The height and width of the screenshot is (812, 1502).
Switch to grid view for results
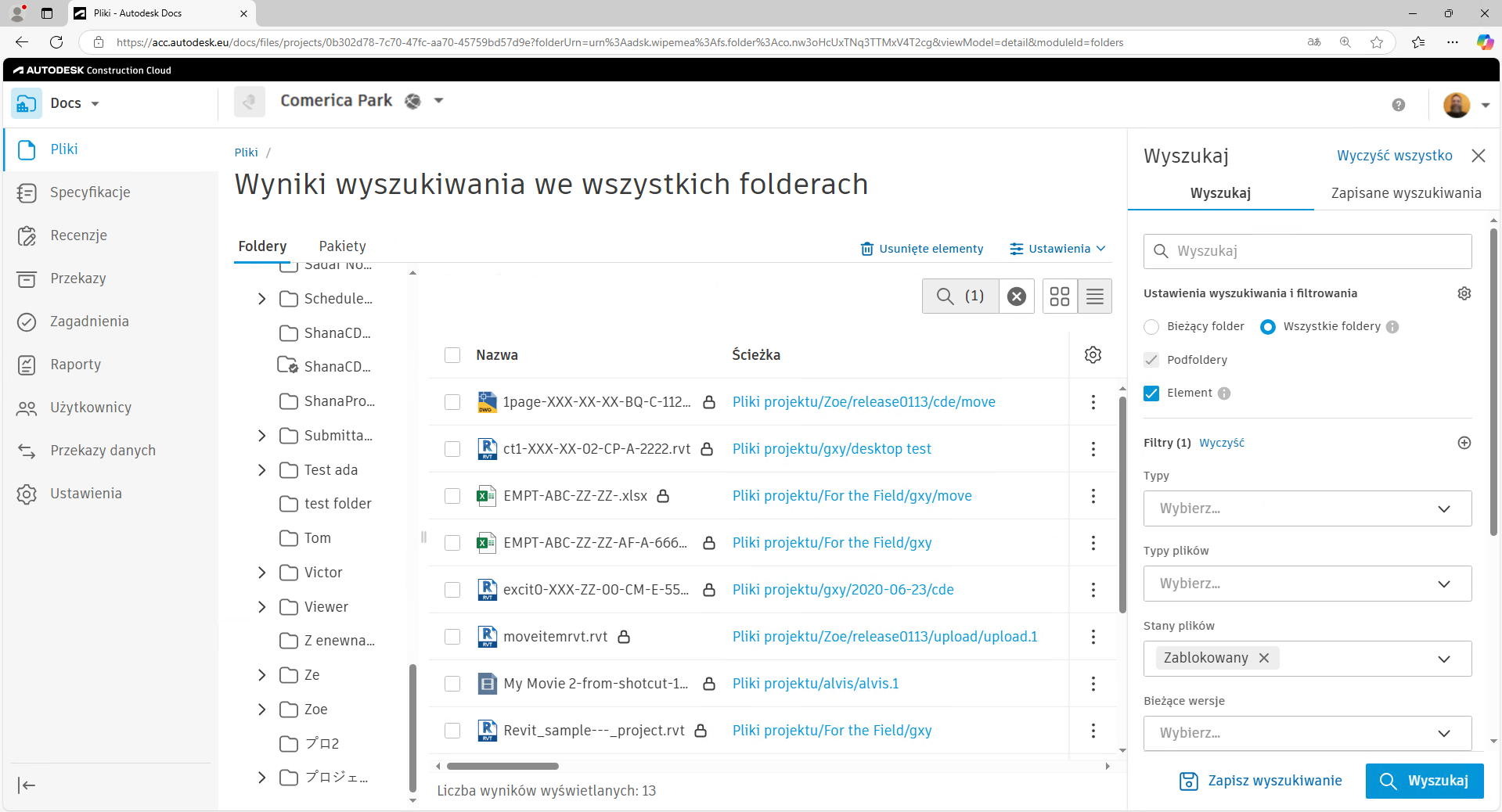tap(1059, 296)
